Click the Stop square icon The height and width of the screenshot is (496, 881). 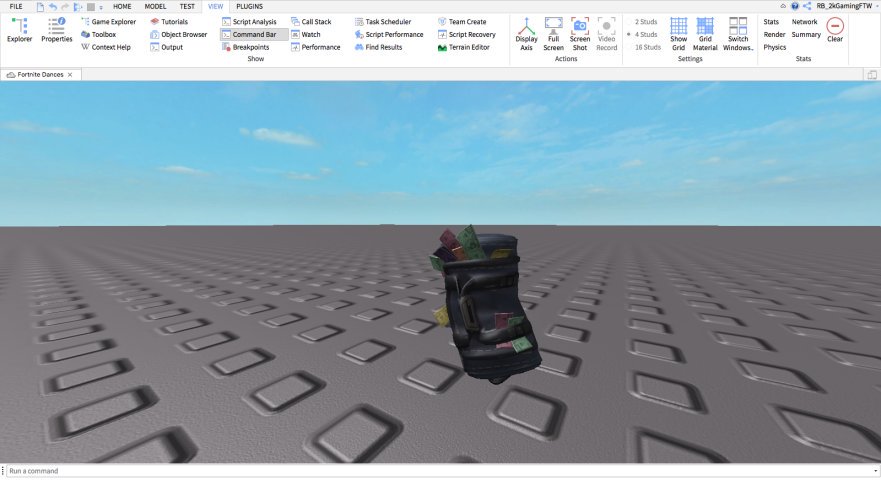pos(90,7)
